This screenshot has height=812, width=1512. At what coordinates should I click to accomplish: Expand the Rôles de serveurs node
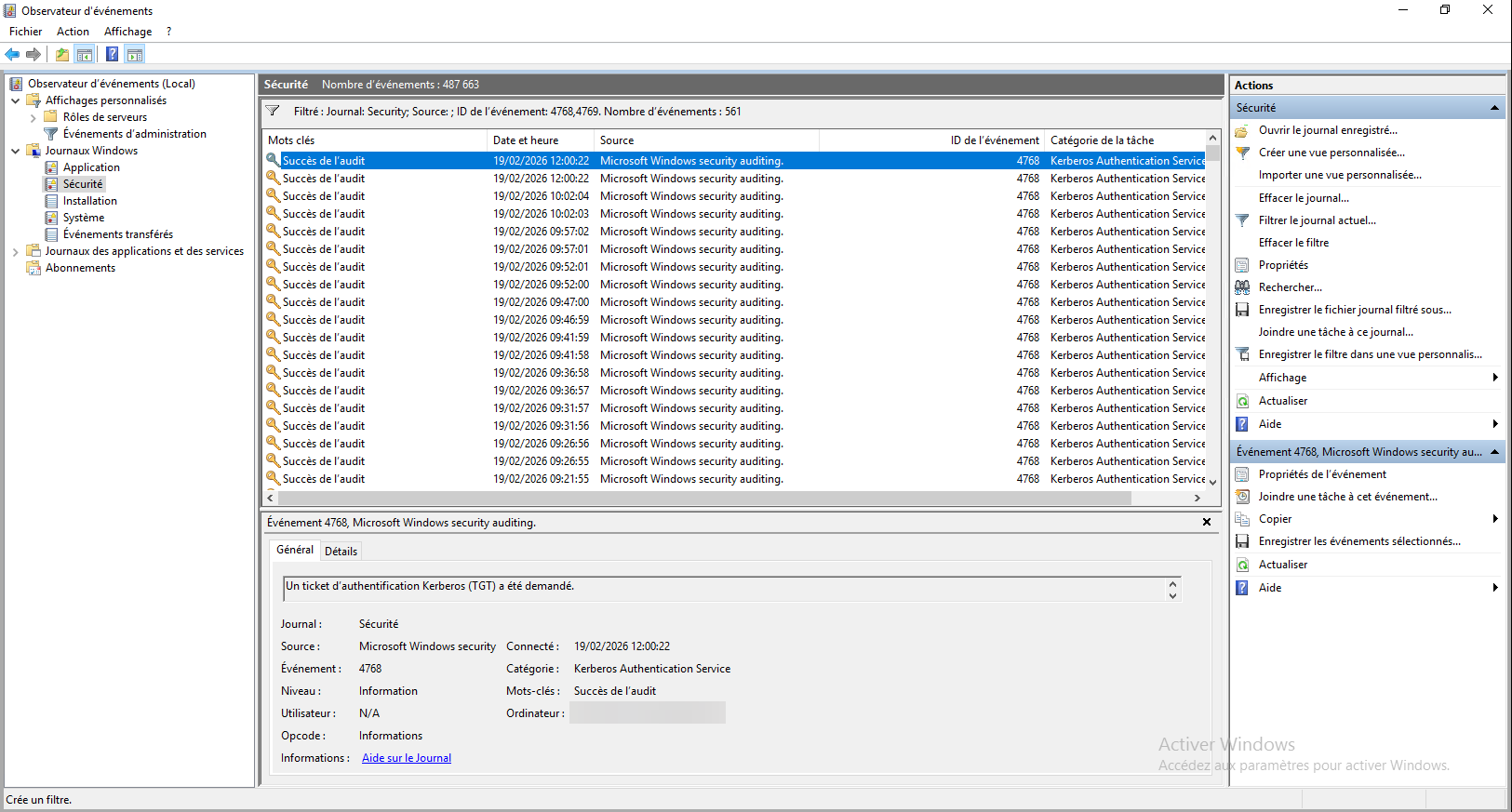tap(33, 117)
